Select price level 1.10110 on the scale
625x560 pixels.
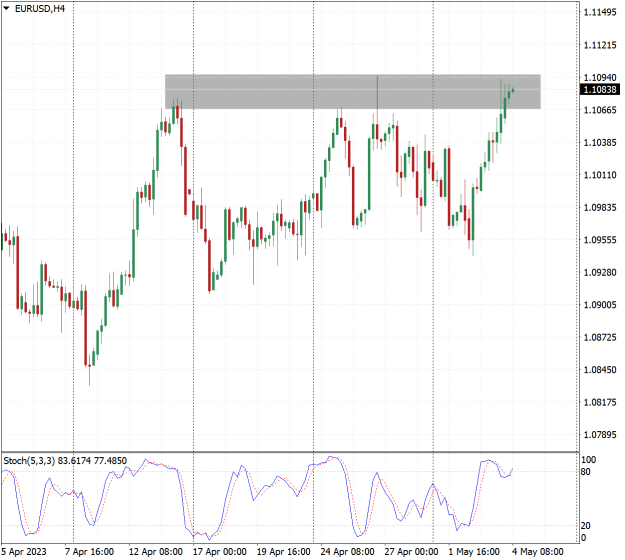600,175
